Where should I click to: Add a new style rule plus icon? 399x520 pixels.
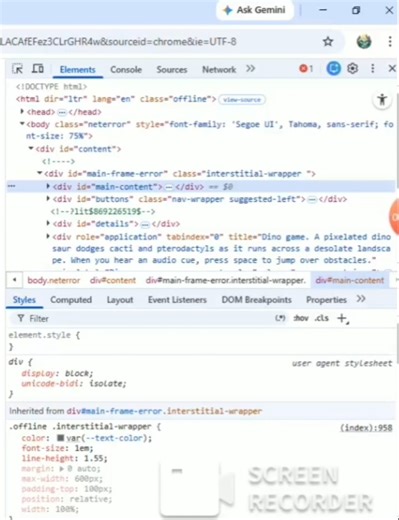pyautogui.click(x=342, y=318)
